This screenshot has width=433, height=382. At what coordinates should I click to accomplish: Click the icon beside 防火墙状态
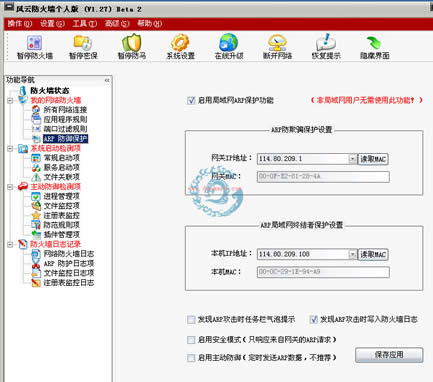pyautogui.click(x=23, y=91)
